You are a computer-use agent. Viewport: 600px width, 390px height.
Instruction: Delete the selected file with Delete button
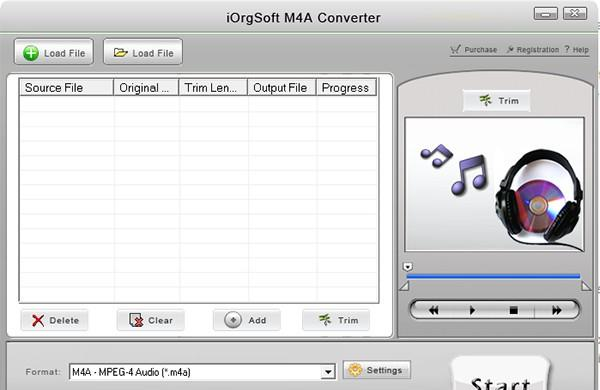point(55,320)
